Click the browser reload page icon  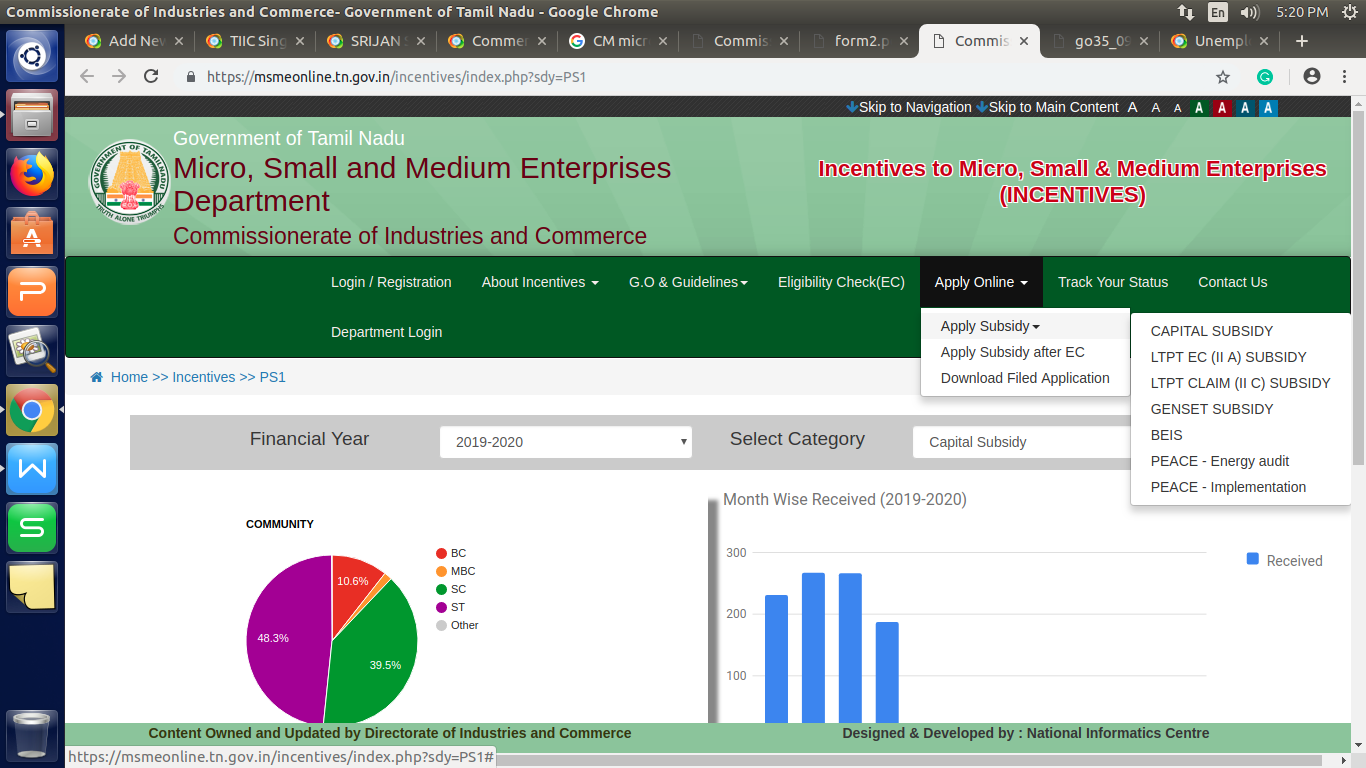(151, 77)
